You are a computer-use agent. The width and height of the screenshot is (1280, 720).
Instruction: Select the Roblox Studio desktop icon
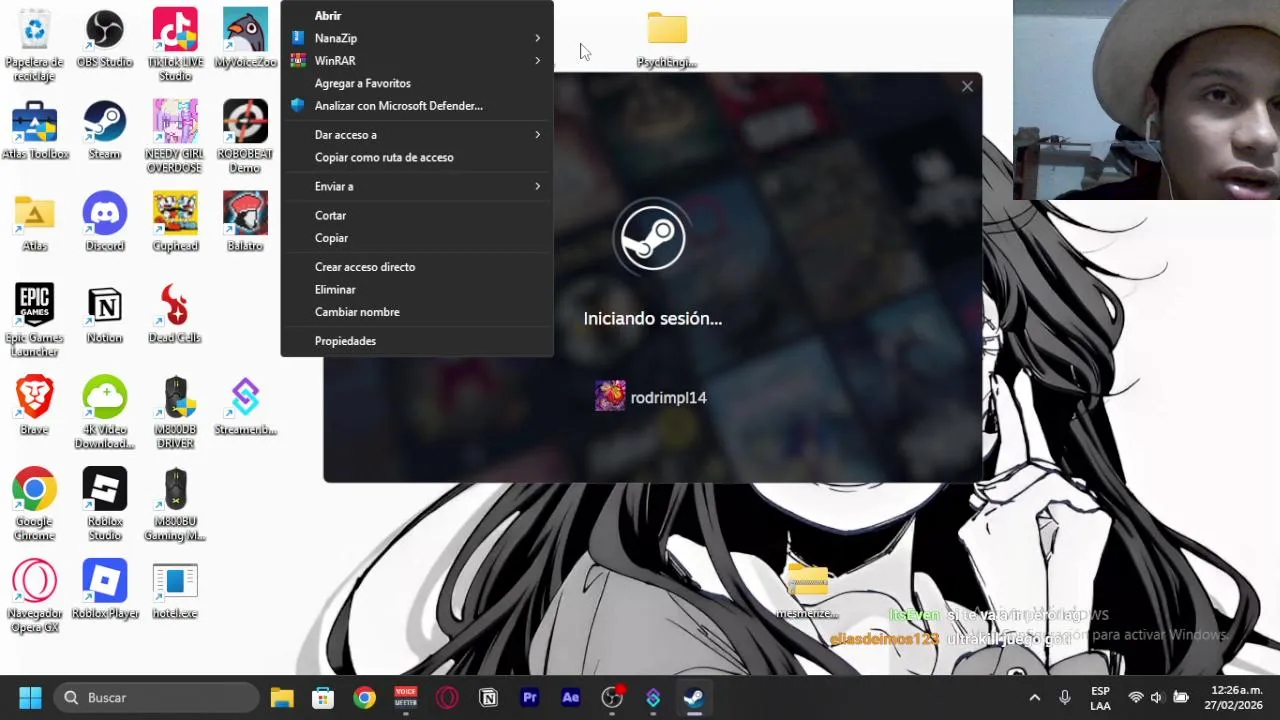click(x=104, y=505)
